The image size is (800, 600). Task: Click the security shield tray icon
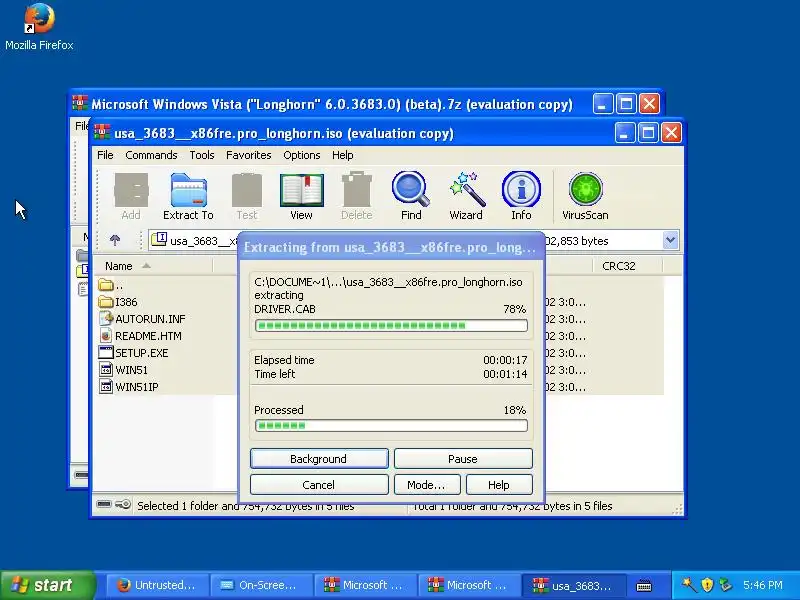(707, 585)
